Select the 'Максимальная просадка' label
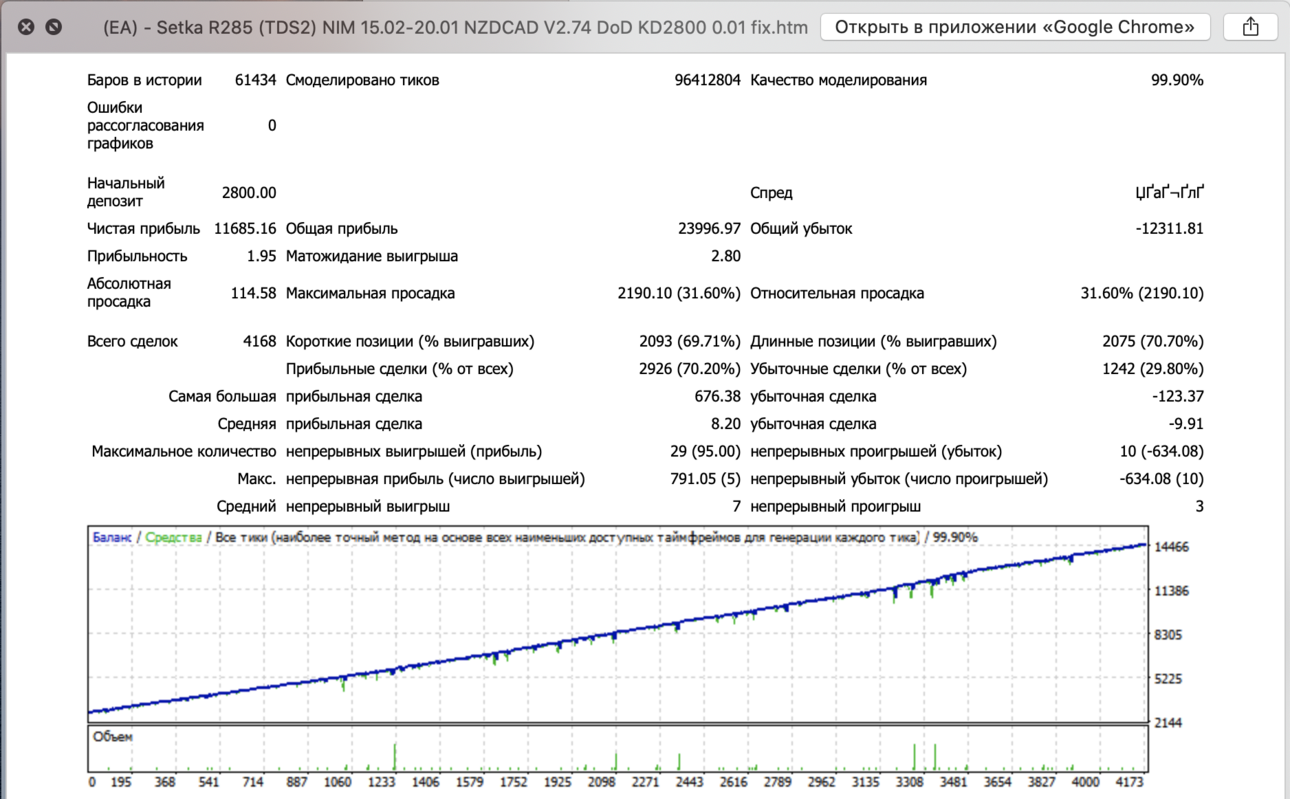This screenshot has height=799, width=1290. 370,293
